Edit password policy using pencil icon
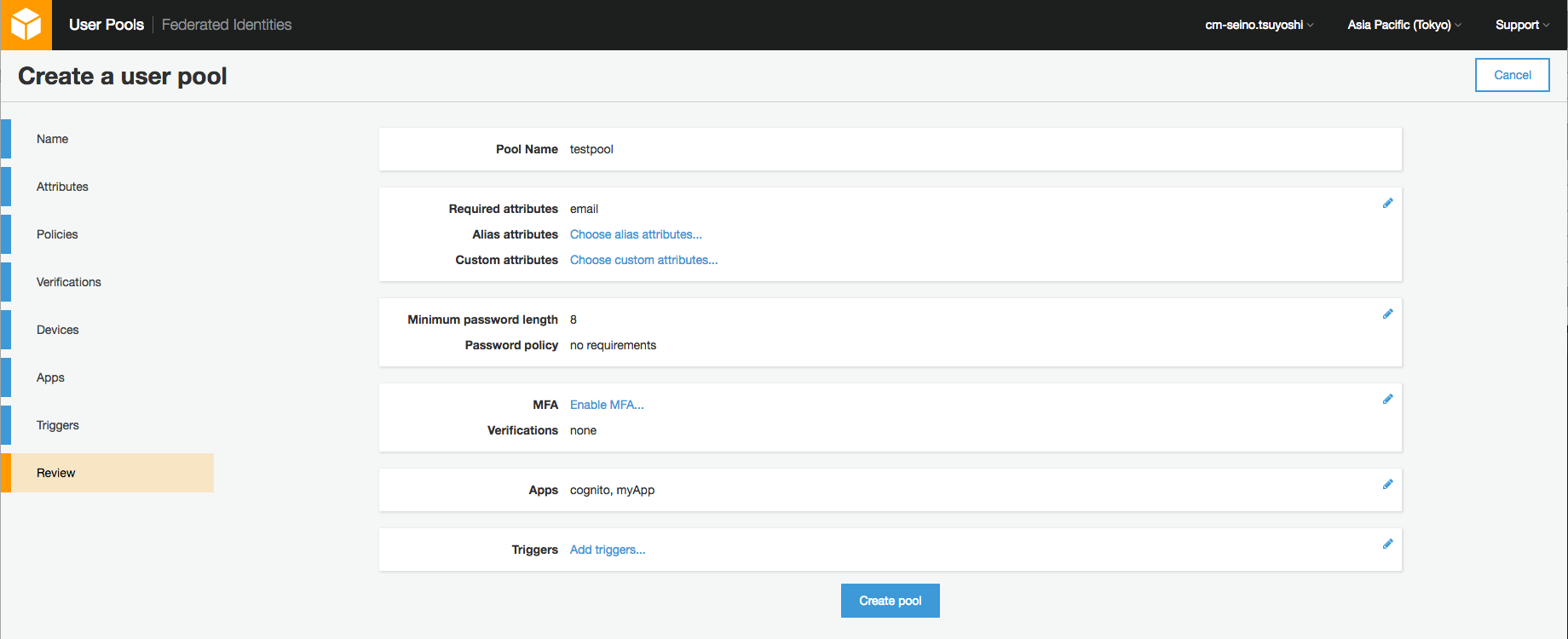 (x=1387, y=314)
